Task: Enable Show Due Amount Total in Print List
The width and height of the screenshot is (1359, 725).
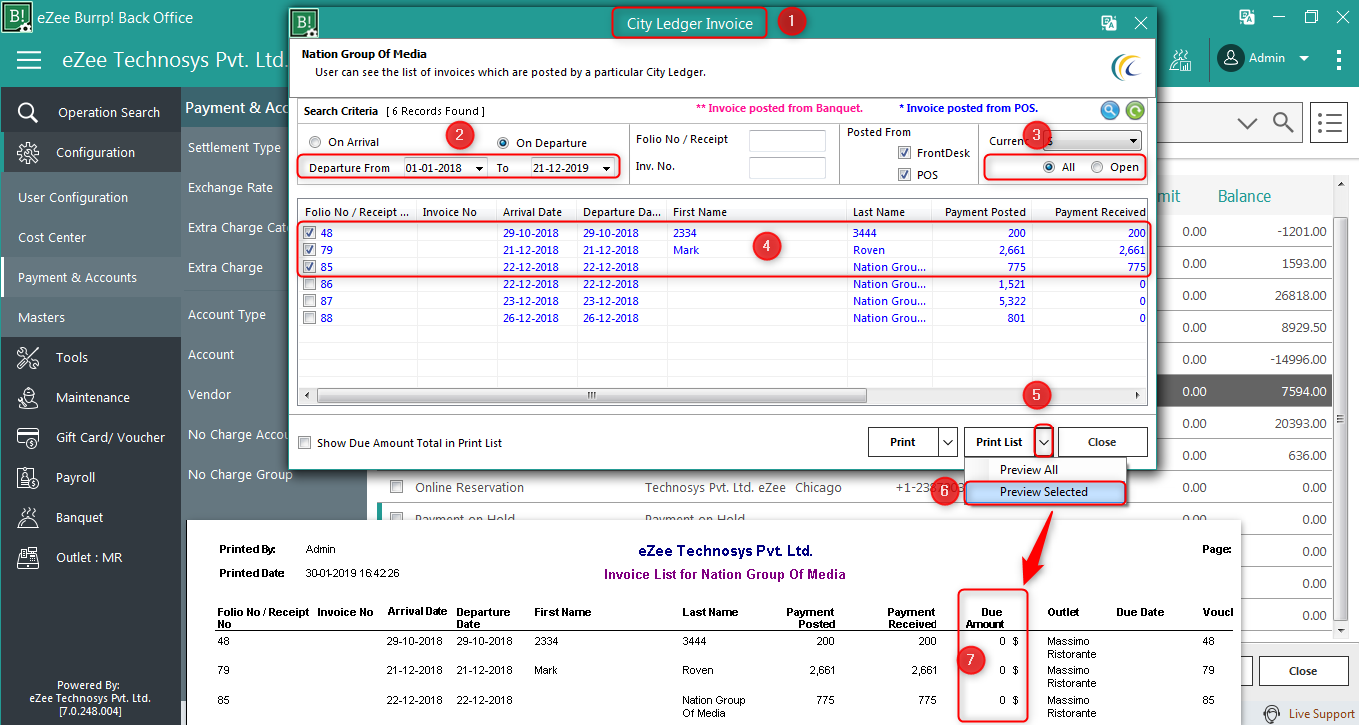Action: click(304, 443)
